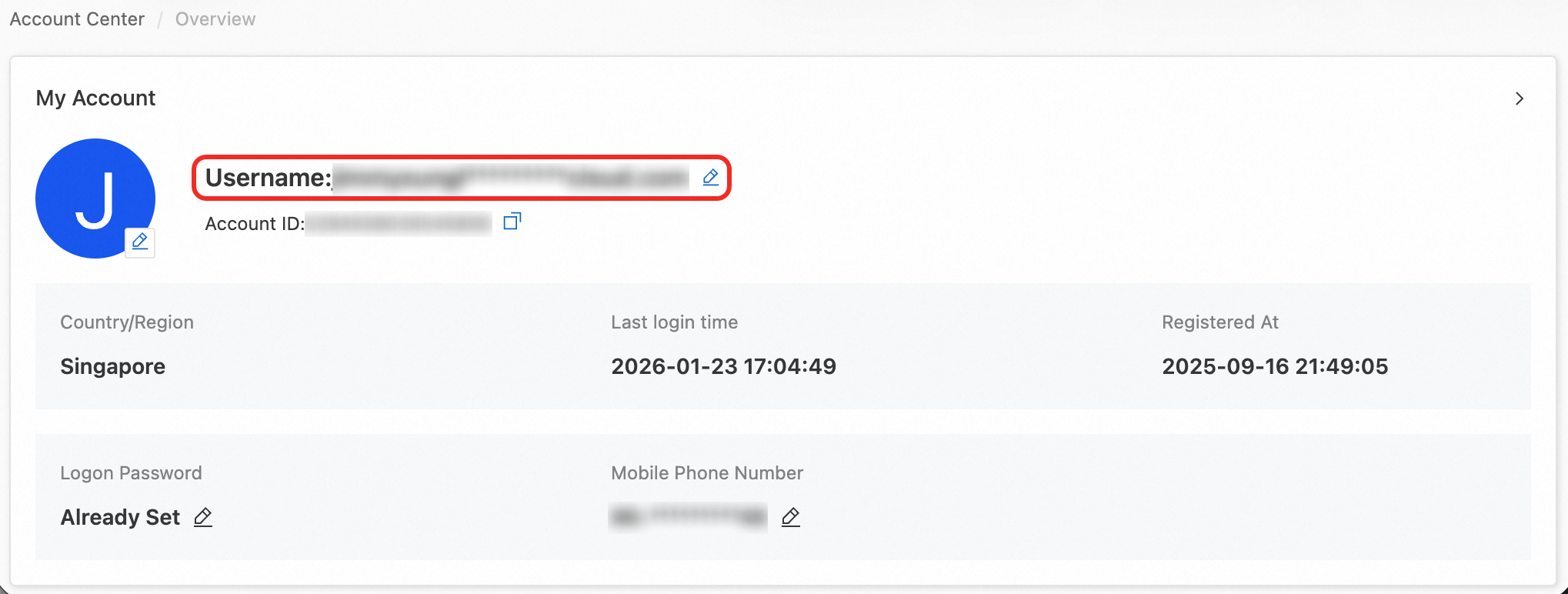This screenshot has width=1568, height=594.
Task: Edit the Mobile Phone Number via pencil icon
Action: 790,517
